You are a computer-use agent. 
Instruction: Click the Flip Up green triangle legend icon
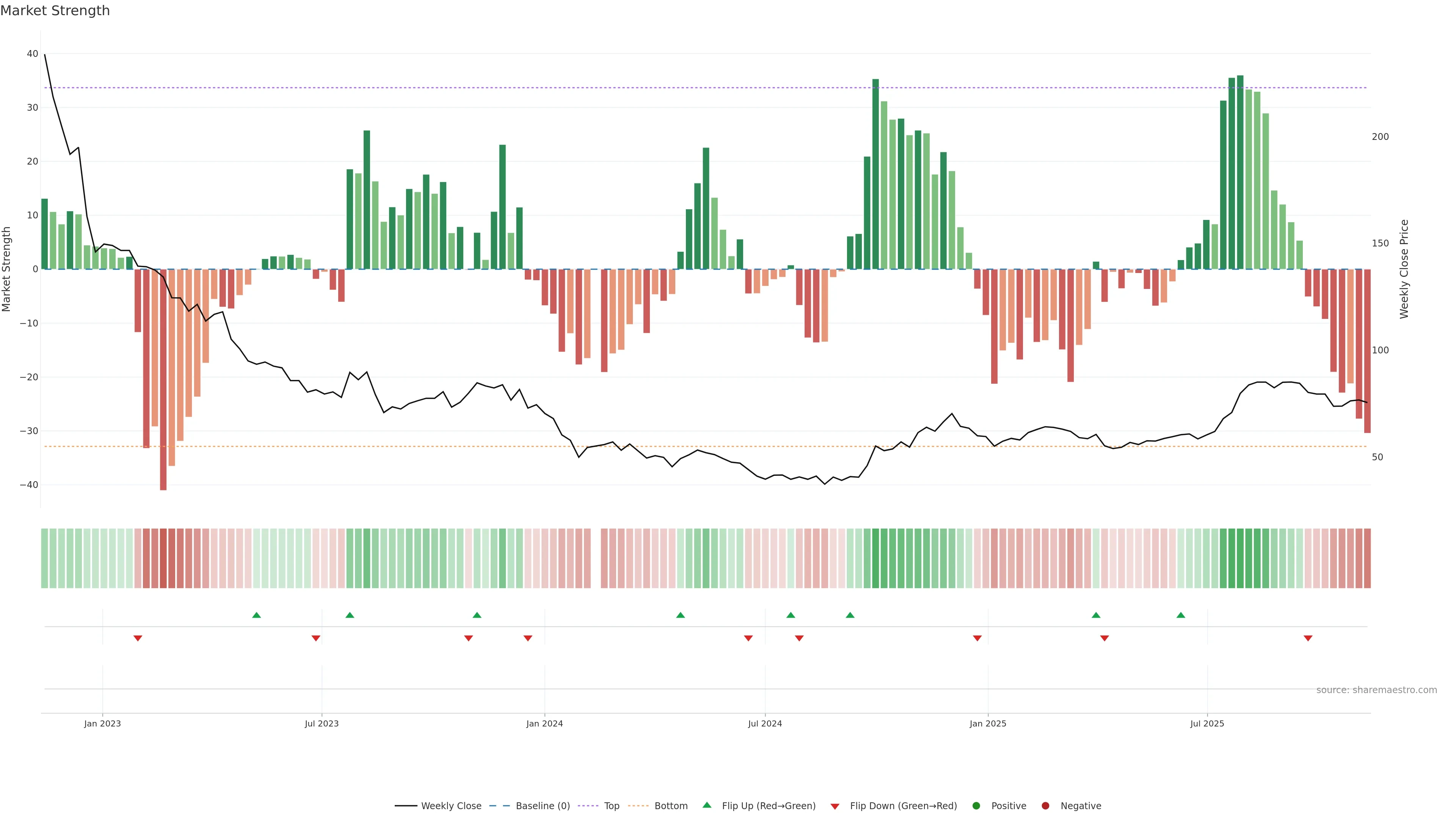pyautogui.click(x=706, y=805)
